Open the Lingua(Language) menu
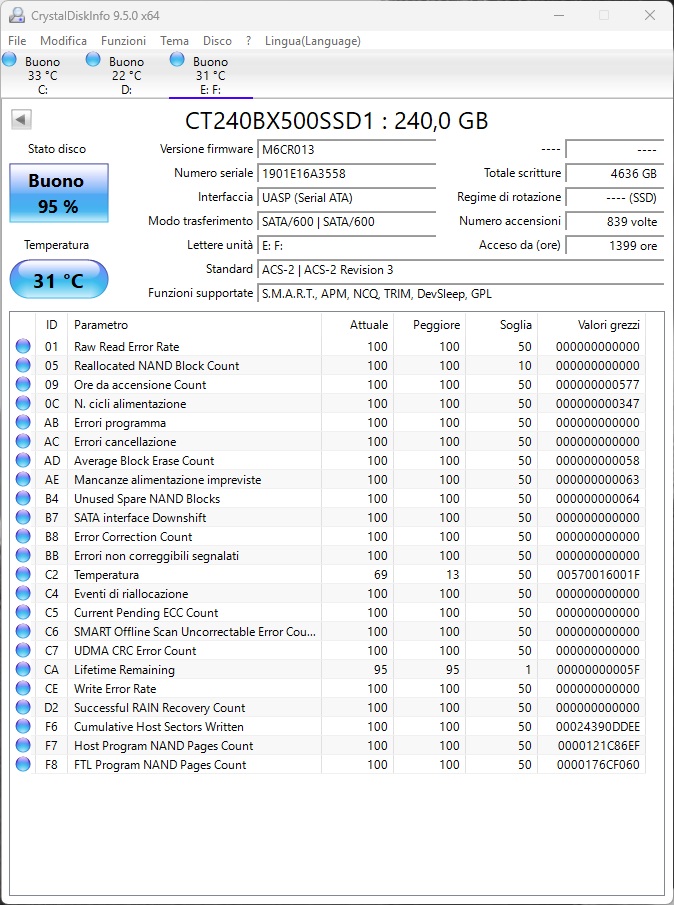Image resolution: width=674 pixels, height=905 pixels. pos(313,41)
